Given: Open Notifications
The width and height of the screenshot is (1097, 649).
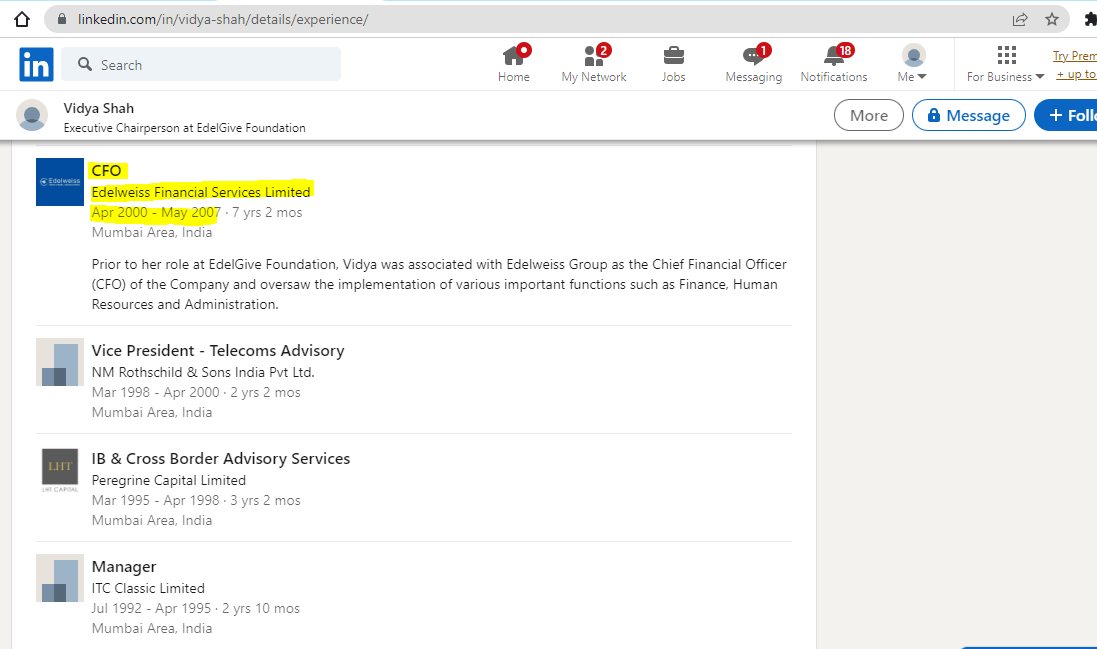Looking at the screenshot, I should click(833, 64).
